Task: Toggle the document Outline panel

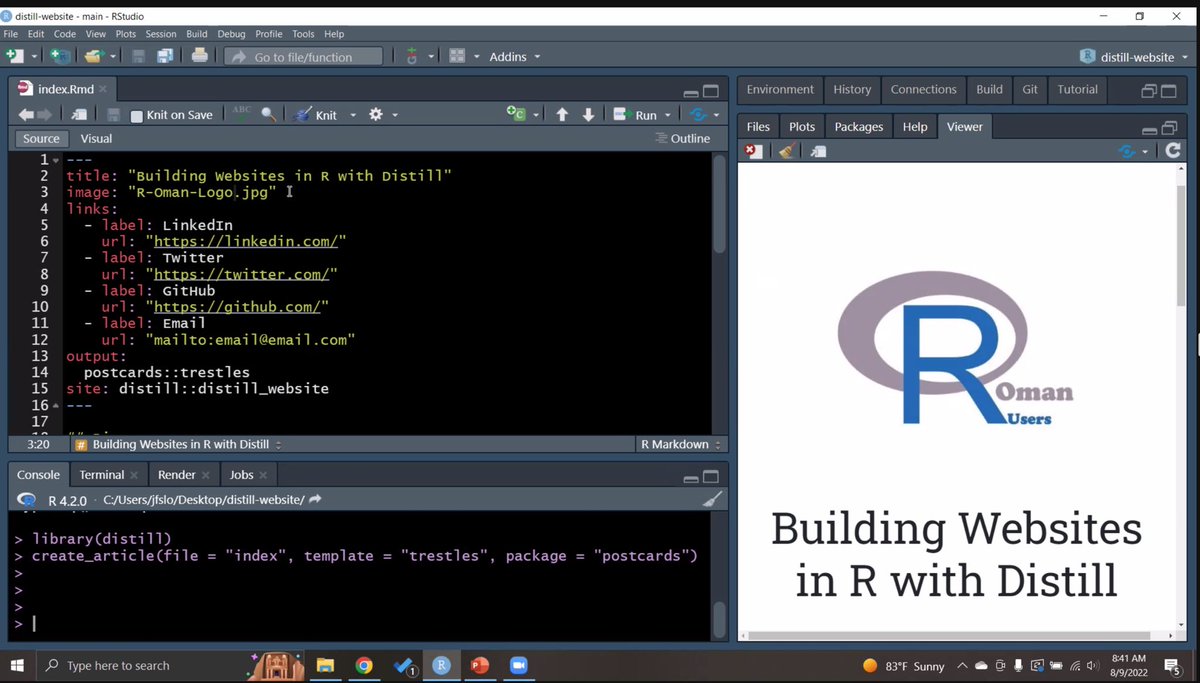Action: click(x=683, y=139)
